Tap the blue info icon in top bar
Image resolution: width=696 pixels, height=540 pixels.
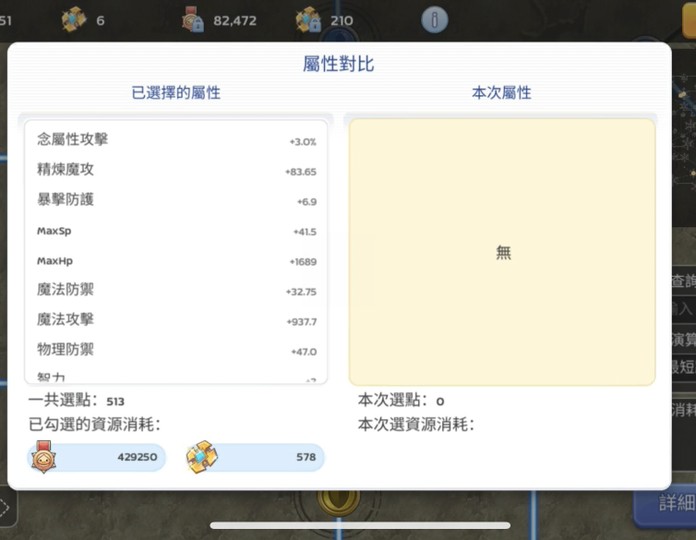coord(434,20)
